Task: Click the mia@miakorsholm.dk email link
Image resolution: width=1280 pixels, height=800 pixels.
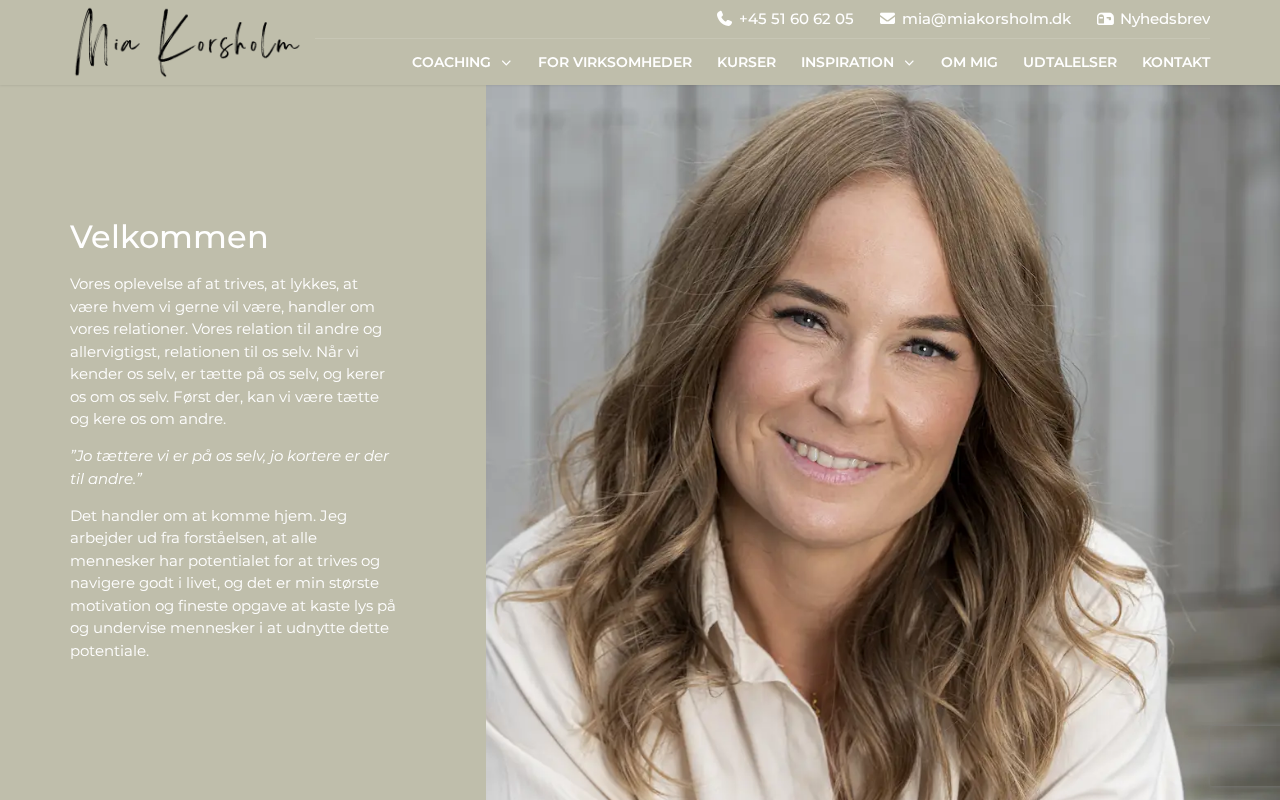Action: pyautogui.click(x=986, y=19)
